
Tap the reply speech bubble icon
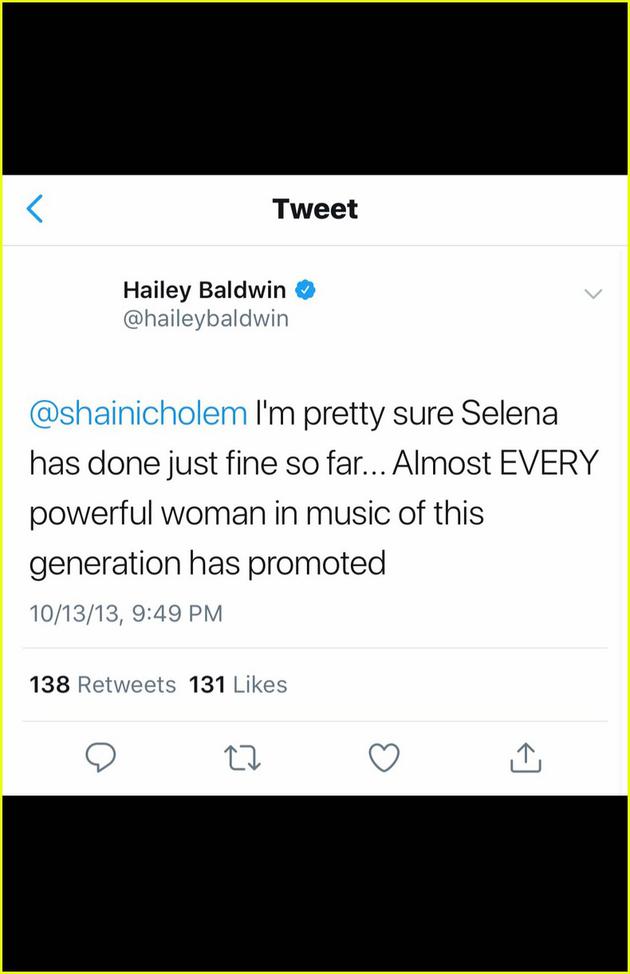point(99,759)
